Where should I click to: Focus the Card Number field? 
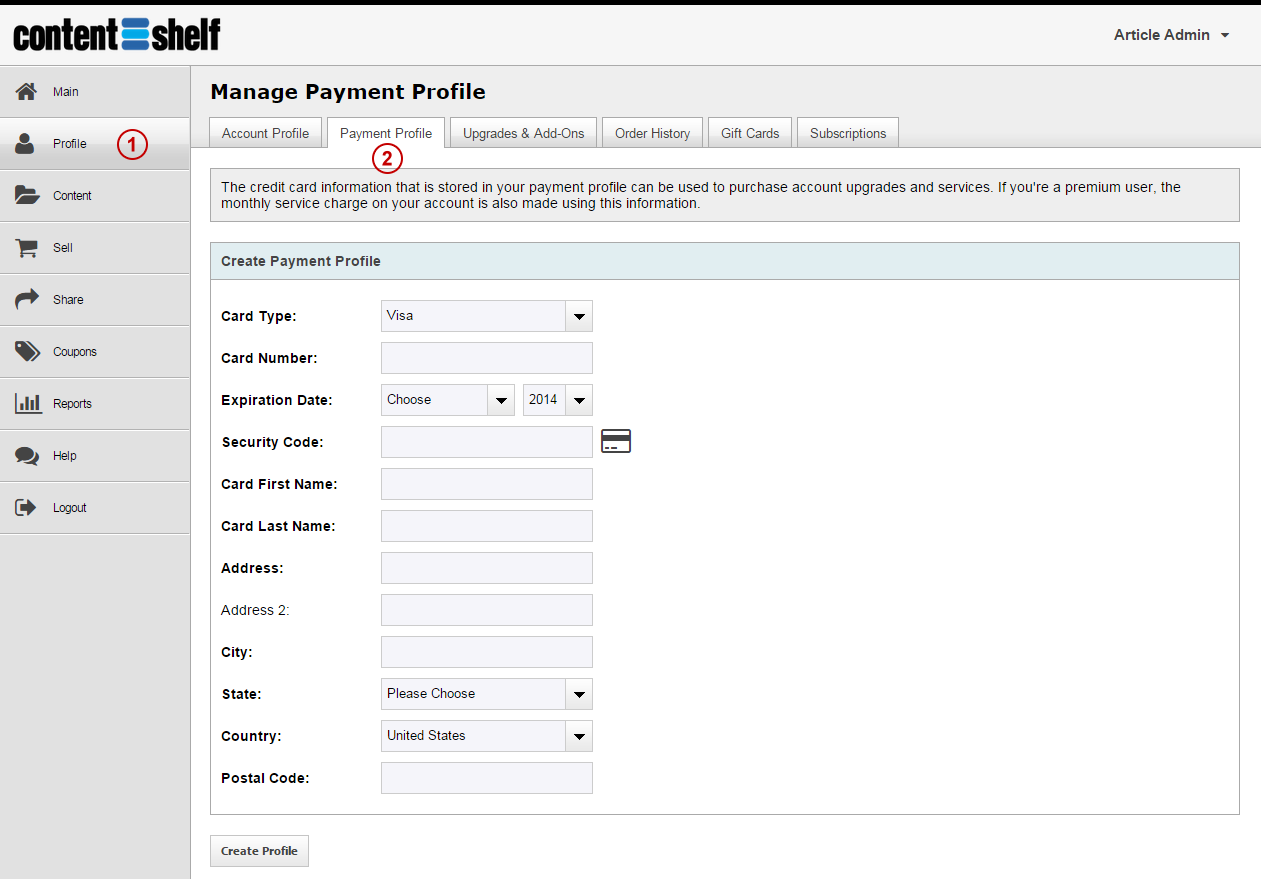point(487,358)
